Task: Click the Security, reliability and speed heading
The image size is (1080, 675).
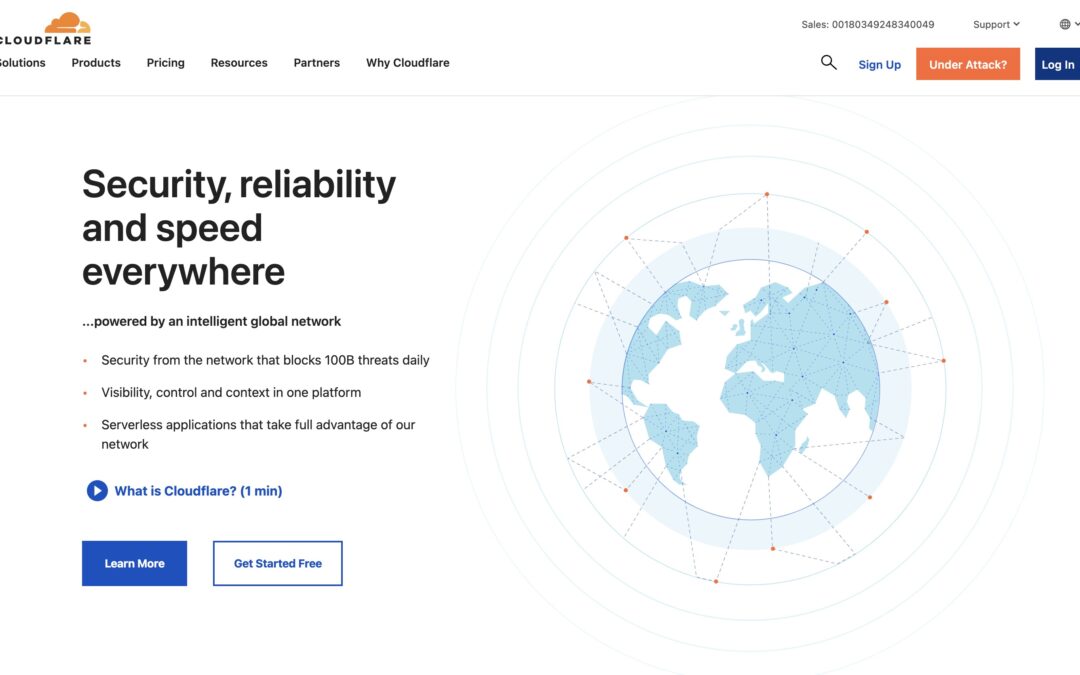Action: pos(239,227)
